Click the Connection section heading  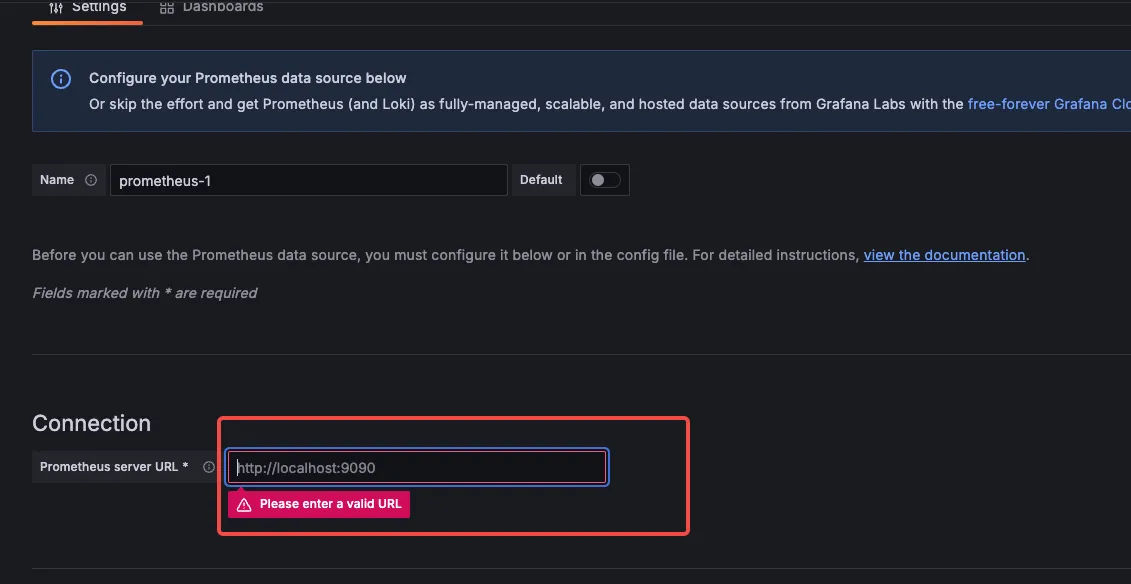(92, 423)
